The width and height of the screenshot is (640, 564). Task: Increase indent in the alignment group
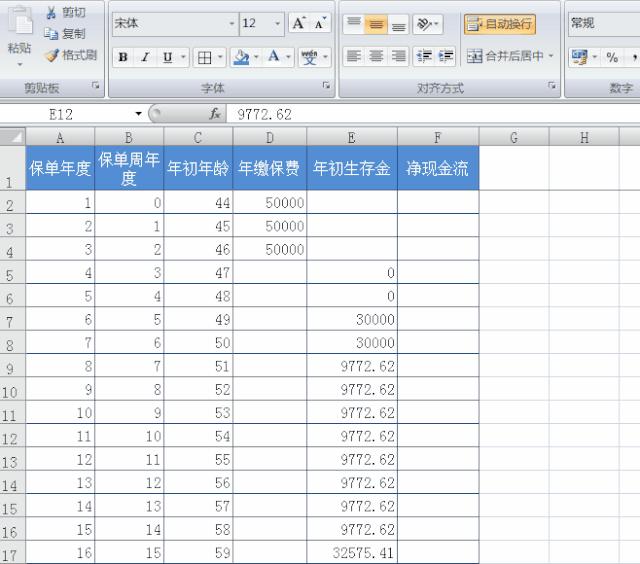446,56
